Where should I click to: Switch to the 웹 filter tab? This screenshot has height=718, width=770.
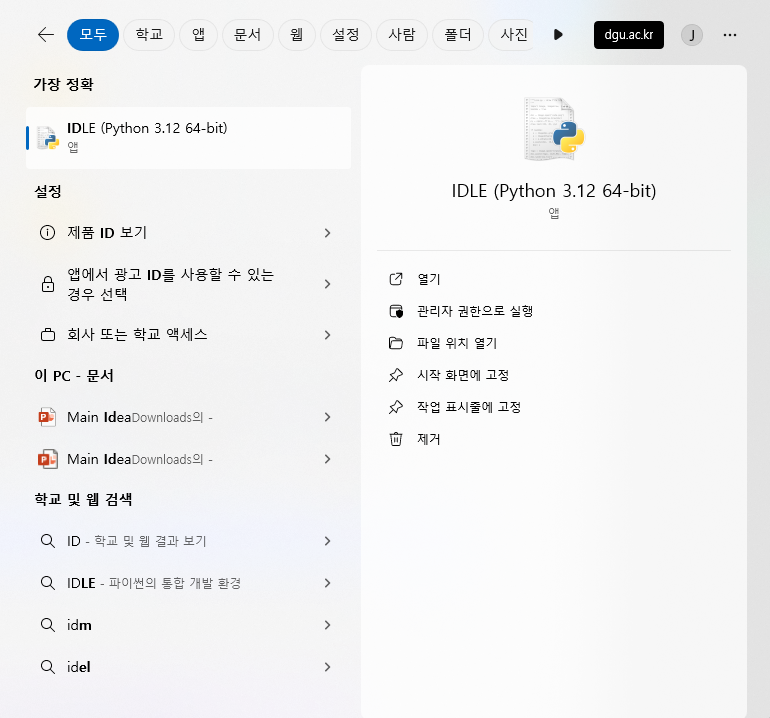point(297,35)
